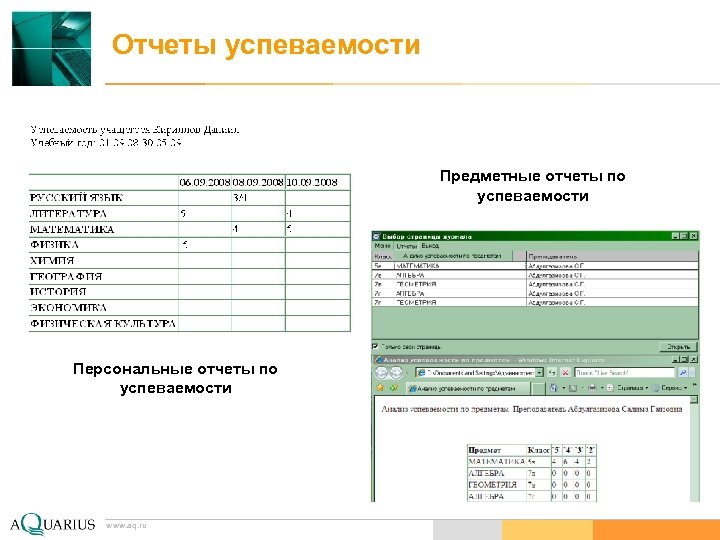Open the Отчеты menu in the journal window
Viewport: 720px width, 540px height.
[x=407, y=246]
